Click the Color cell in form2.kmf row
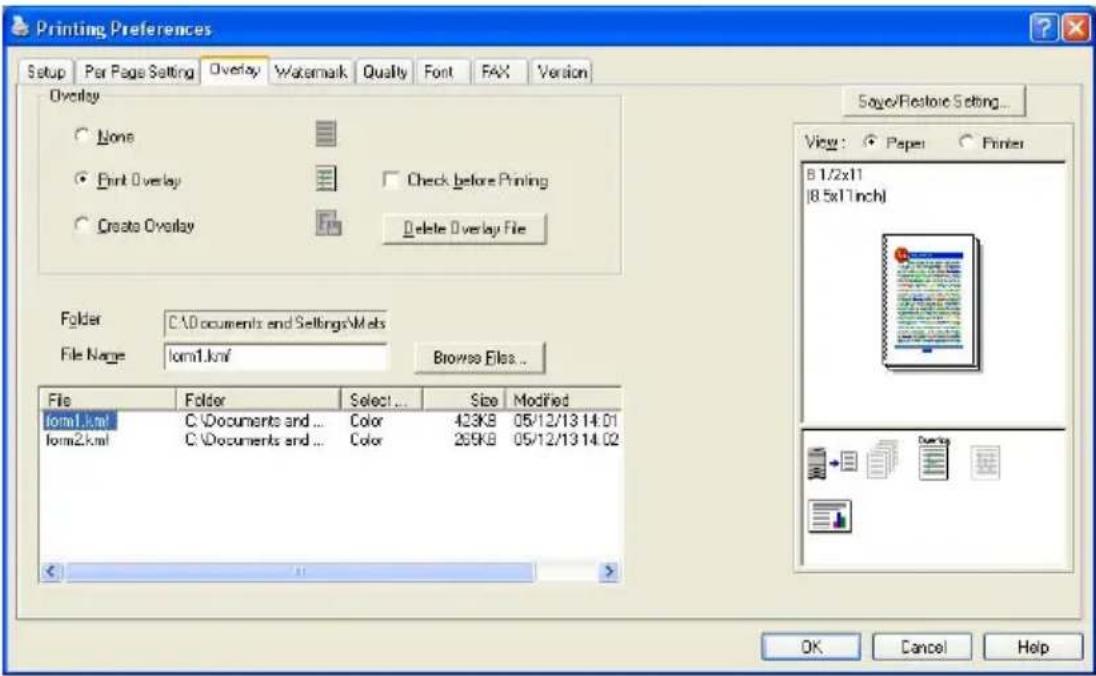The image size is (1096, 676). pyautogui.click(x=366, y=440)
